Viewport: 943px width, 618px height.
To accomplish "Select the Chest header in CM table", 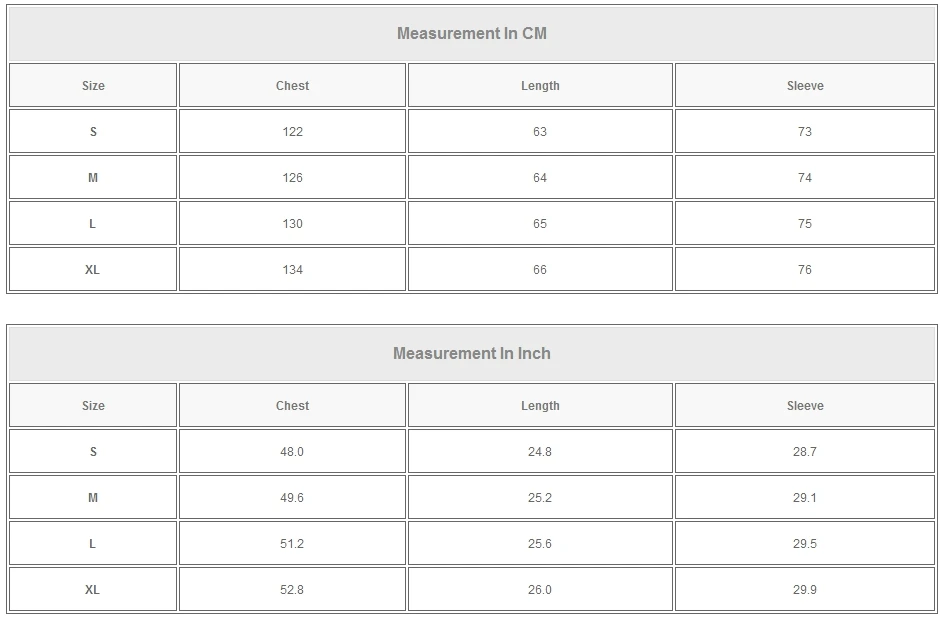I will click(x=292, y=86).
